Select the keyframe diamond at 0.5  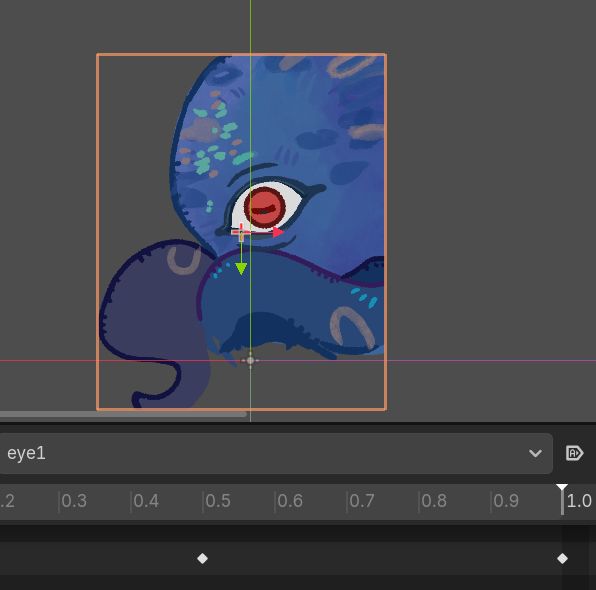pos(202,558)
